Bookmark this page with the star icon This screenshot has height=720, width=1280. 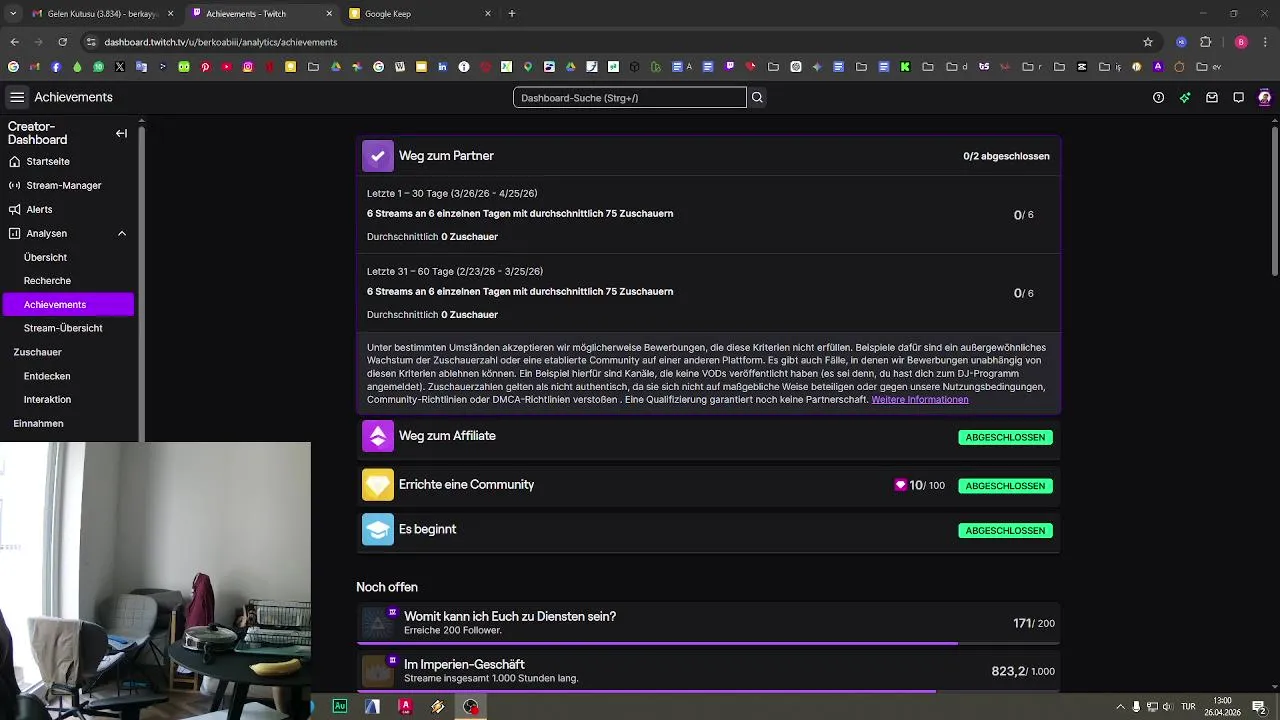[1148, 42]
